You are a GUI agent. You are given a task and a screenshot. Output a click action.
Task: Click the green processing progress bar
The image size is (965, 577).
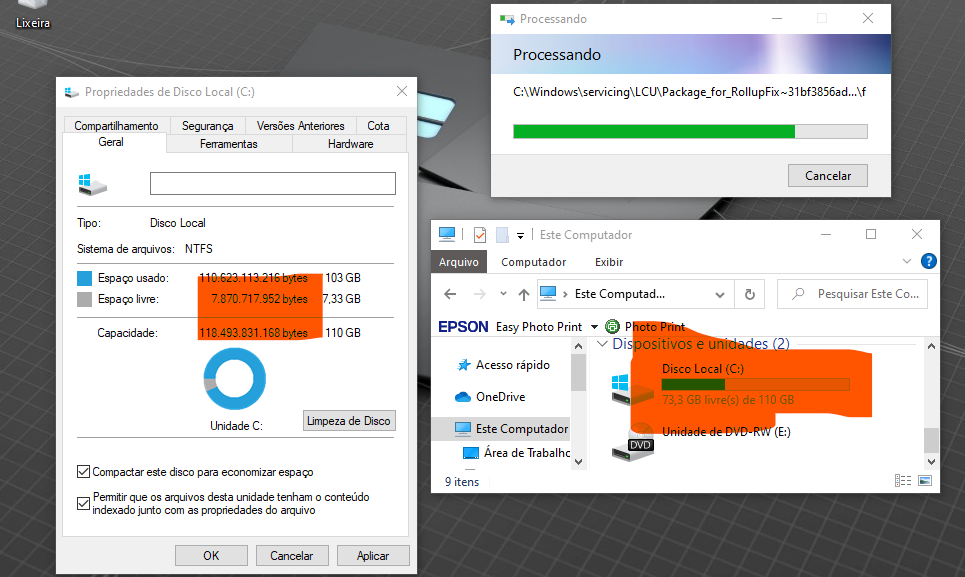(690, 131)
